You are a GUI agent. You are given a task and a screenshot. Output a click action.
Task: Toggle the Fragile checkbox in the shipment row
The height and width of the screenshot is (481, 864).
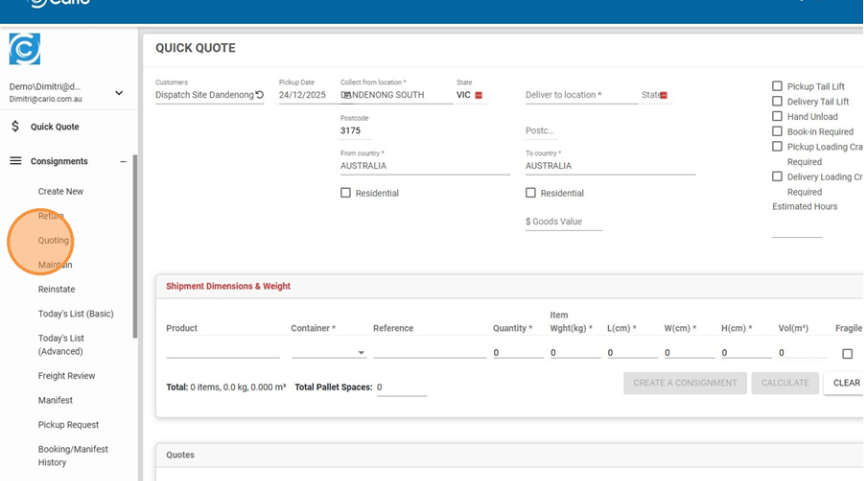click(847, 354)
